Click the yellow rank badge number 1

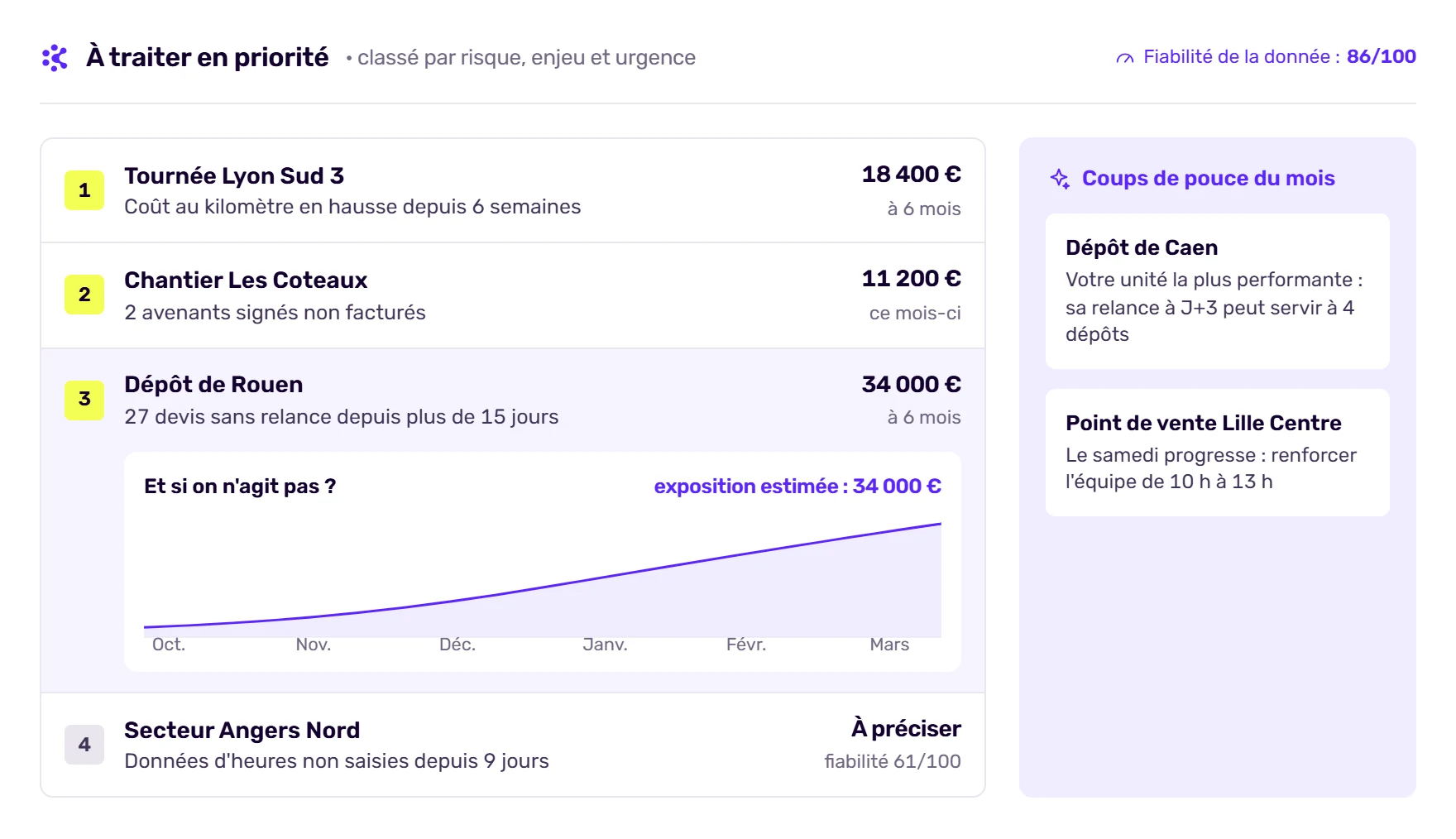pos(84,190)
